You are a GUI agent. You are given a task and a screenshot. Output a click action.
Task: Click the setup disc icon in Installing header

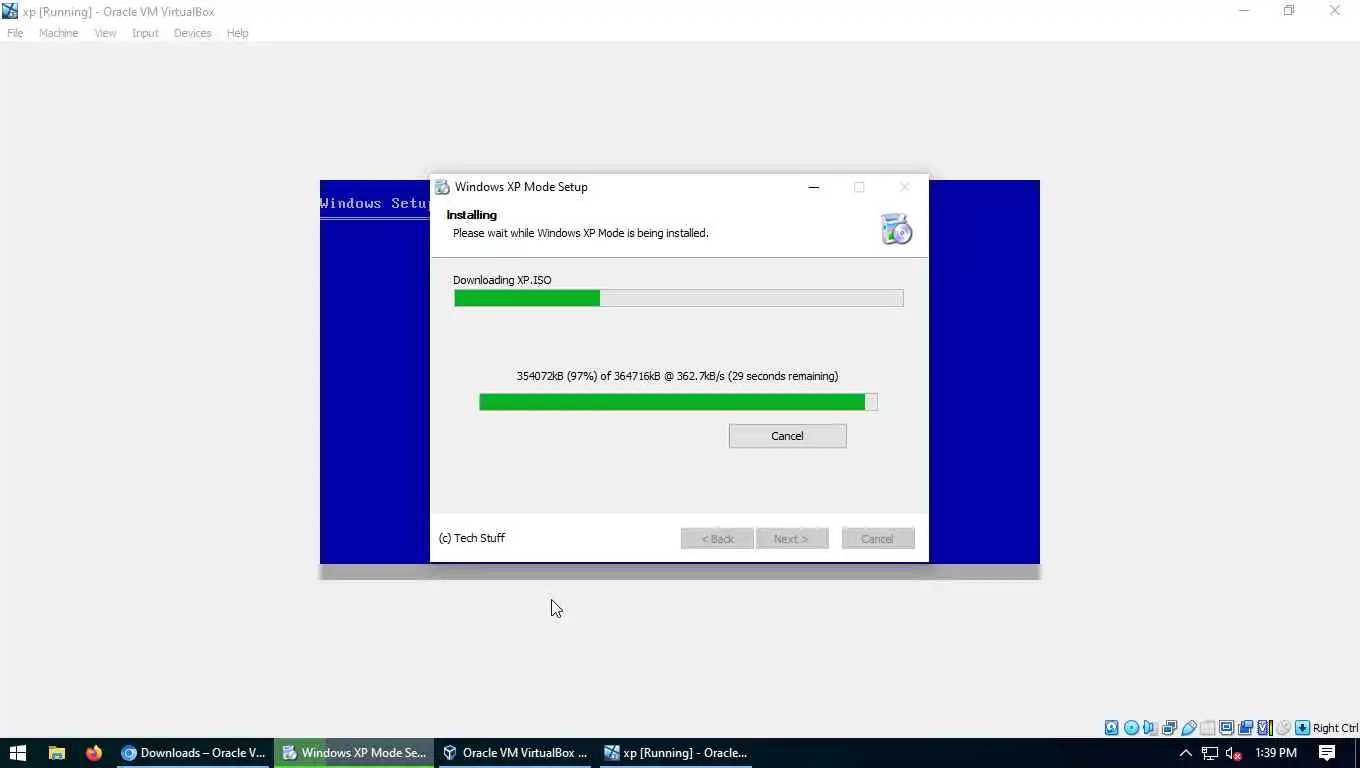pyautogui.click(x=896, y=229)
